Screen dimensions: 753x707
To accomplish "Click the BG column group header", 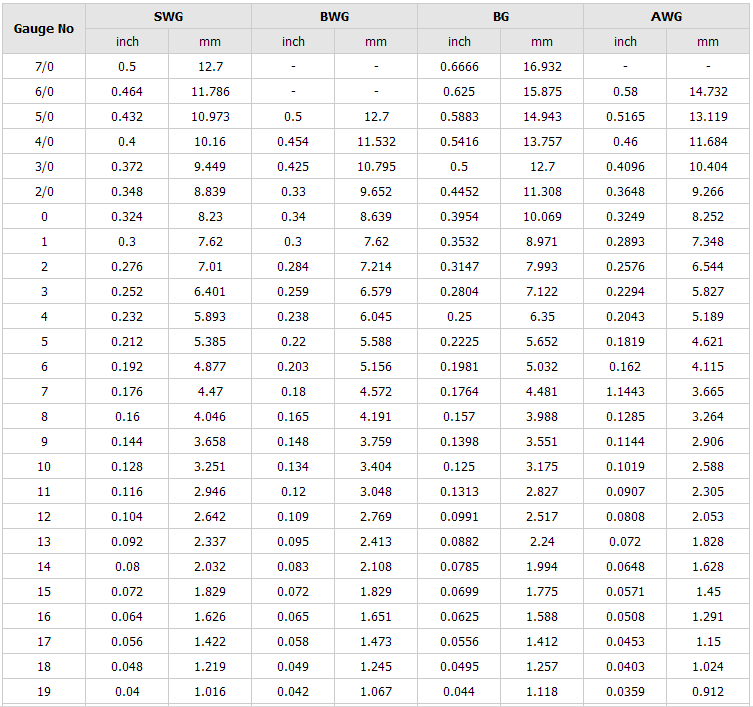I will click(x=500, y=17).
